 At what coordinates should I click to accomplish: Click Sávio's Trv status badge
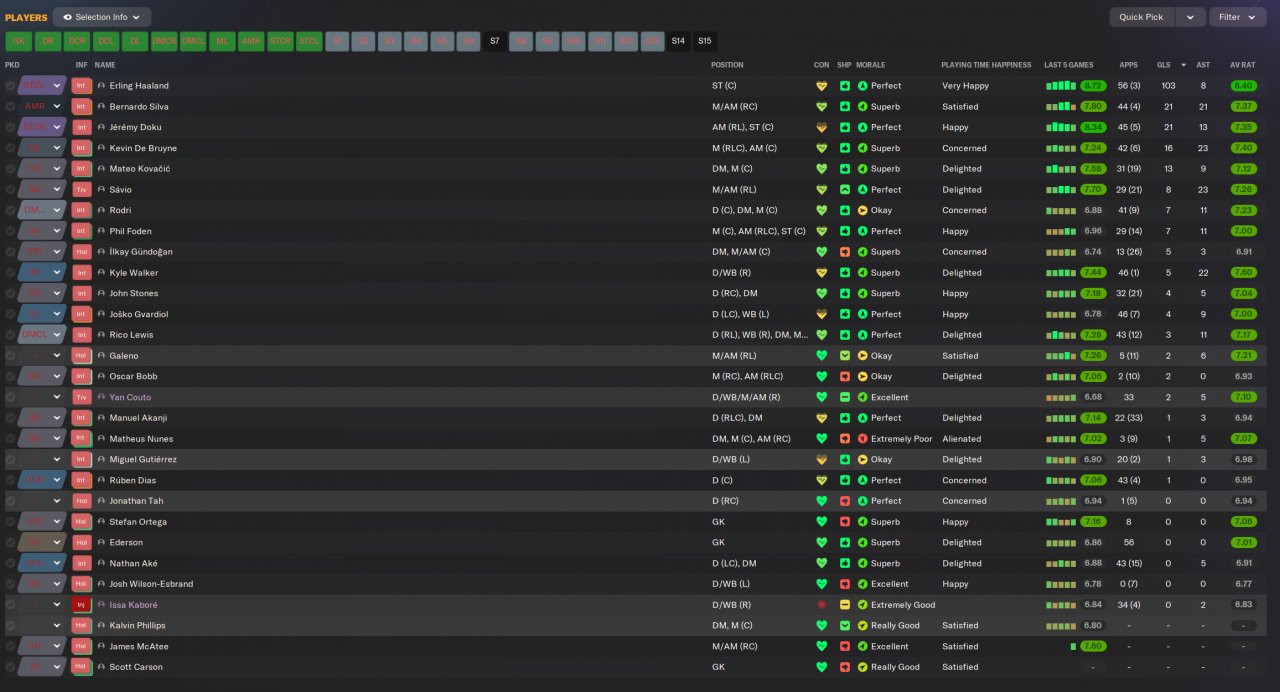(x=82, y=190)
